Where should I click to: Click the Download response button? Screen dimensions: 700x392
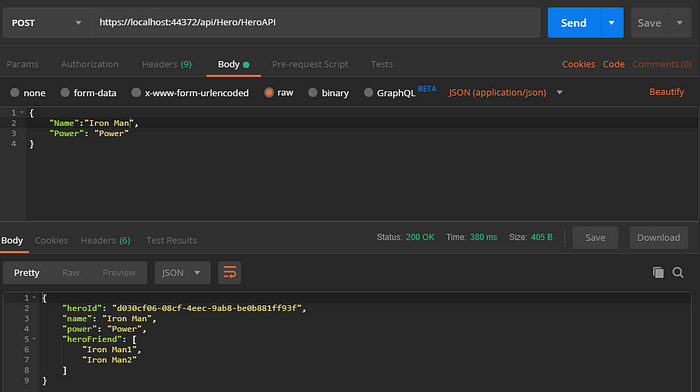[658, 238]
